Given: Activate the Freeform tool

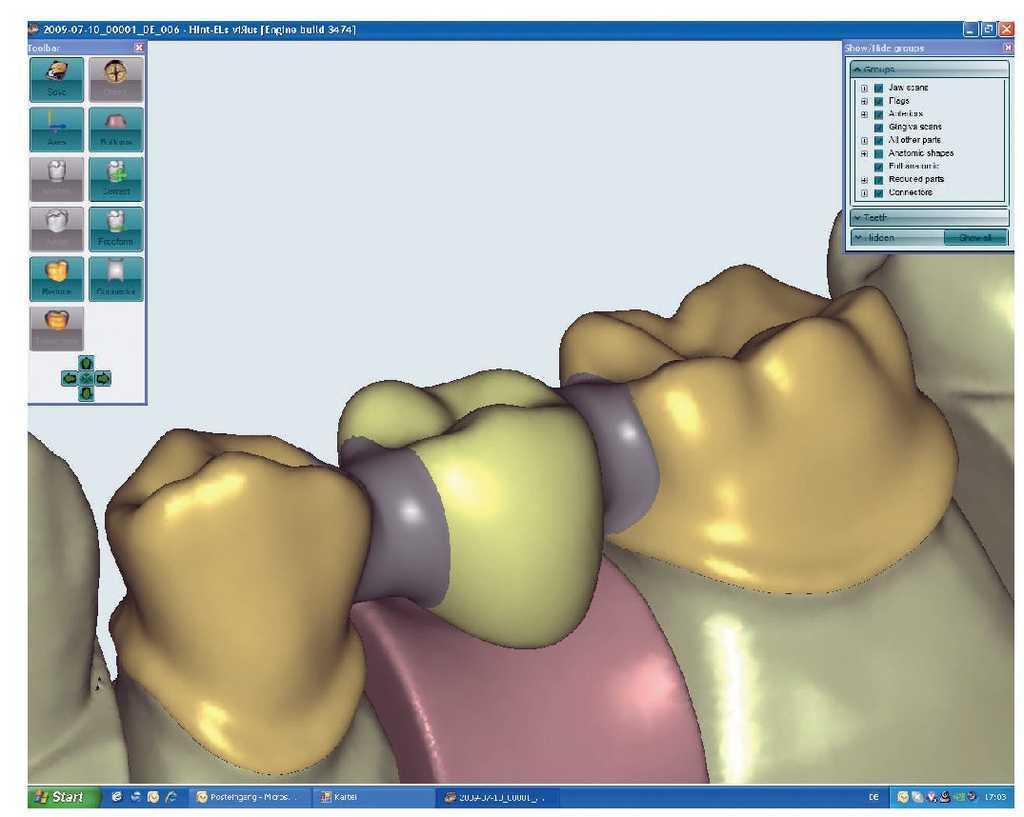Looking at the screenshot, I should [116, 228].
